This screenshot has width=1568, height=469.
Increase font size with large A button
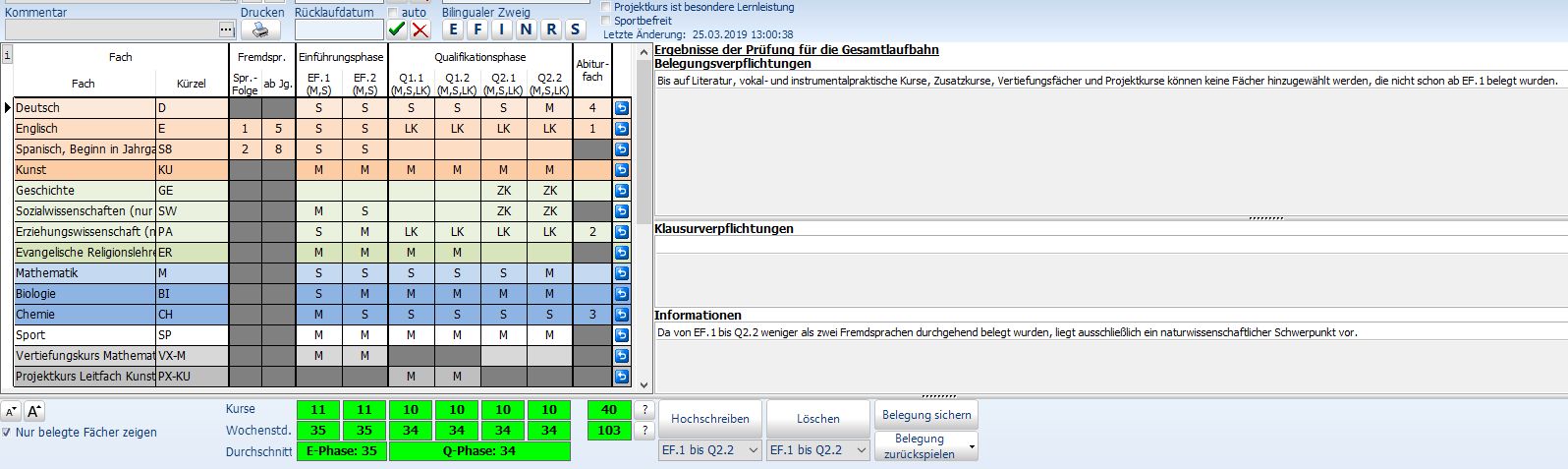(34, 412)
